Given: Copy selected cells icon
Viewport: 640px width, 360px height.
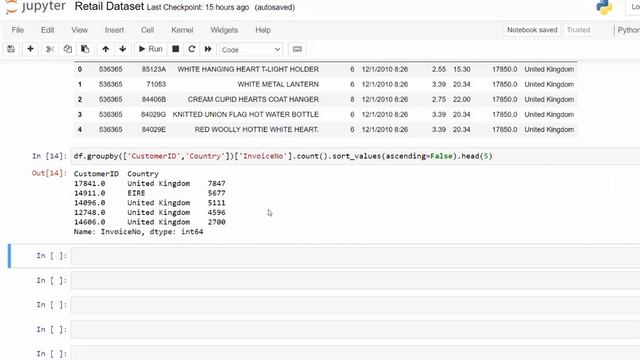Looking at the screenshot, I should coord(67,49).
